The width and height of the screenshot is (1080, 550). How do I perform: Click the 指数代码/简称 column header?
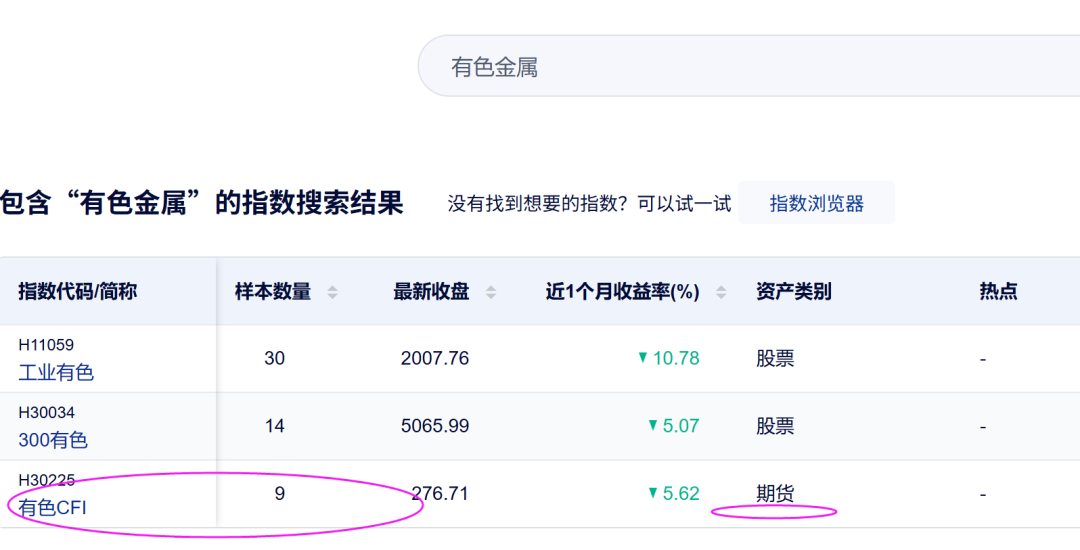click(x=77, y=292)
